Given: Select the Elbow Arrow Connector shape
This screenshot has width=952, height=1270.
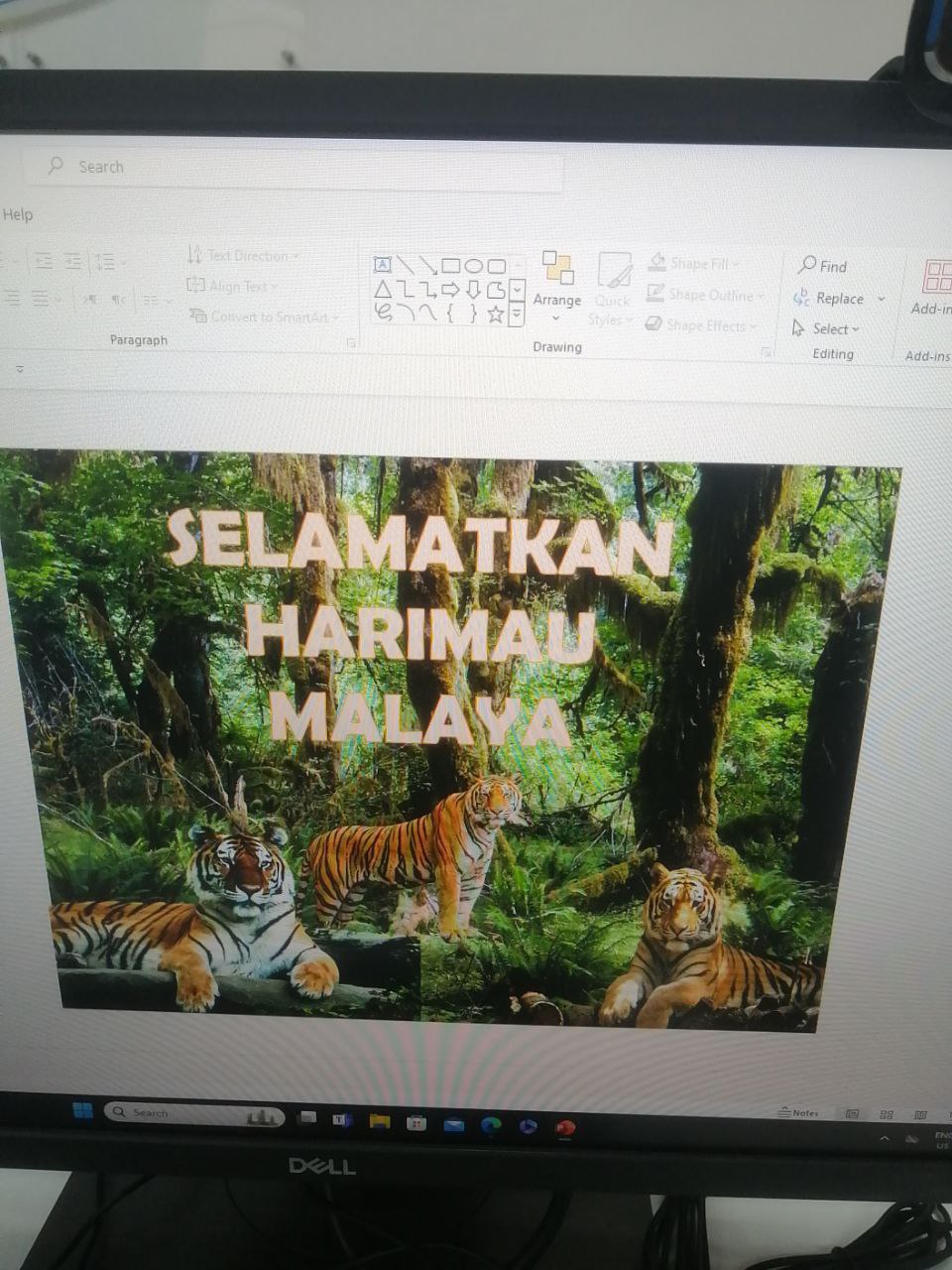Looking at the screenshot, I should coord(427,290).
